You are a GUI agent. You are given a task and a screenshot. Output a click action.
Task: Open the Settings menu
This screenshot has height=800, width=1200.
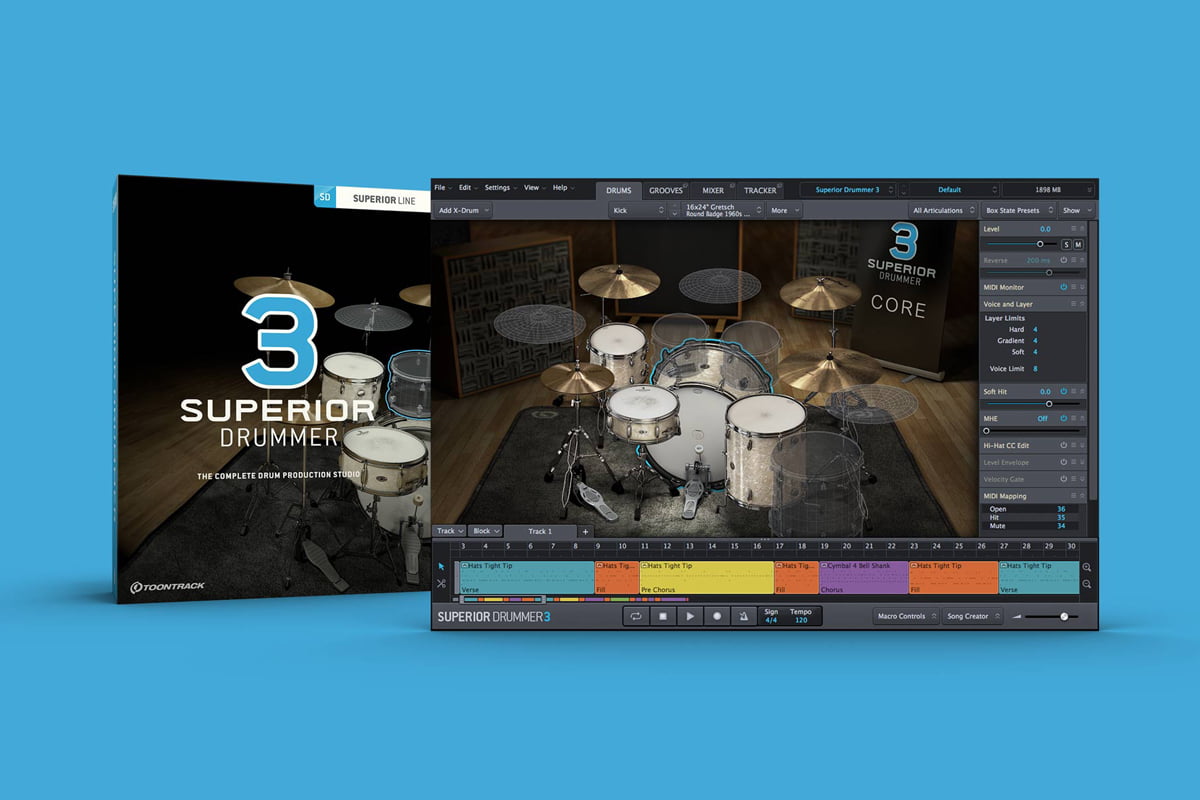(x=500, y=187)
